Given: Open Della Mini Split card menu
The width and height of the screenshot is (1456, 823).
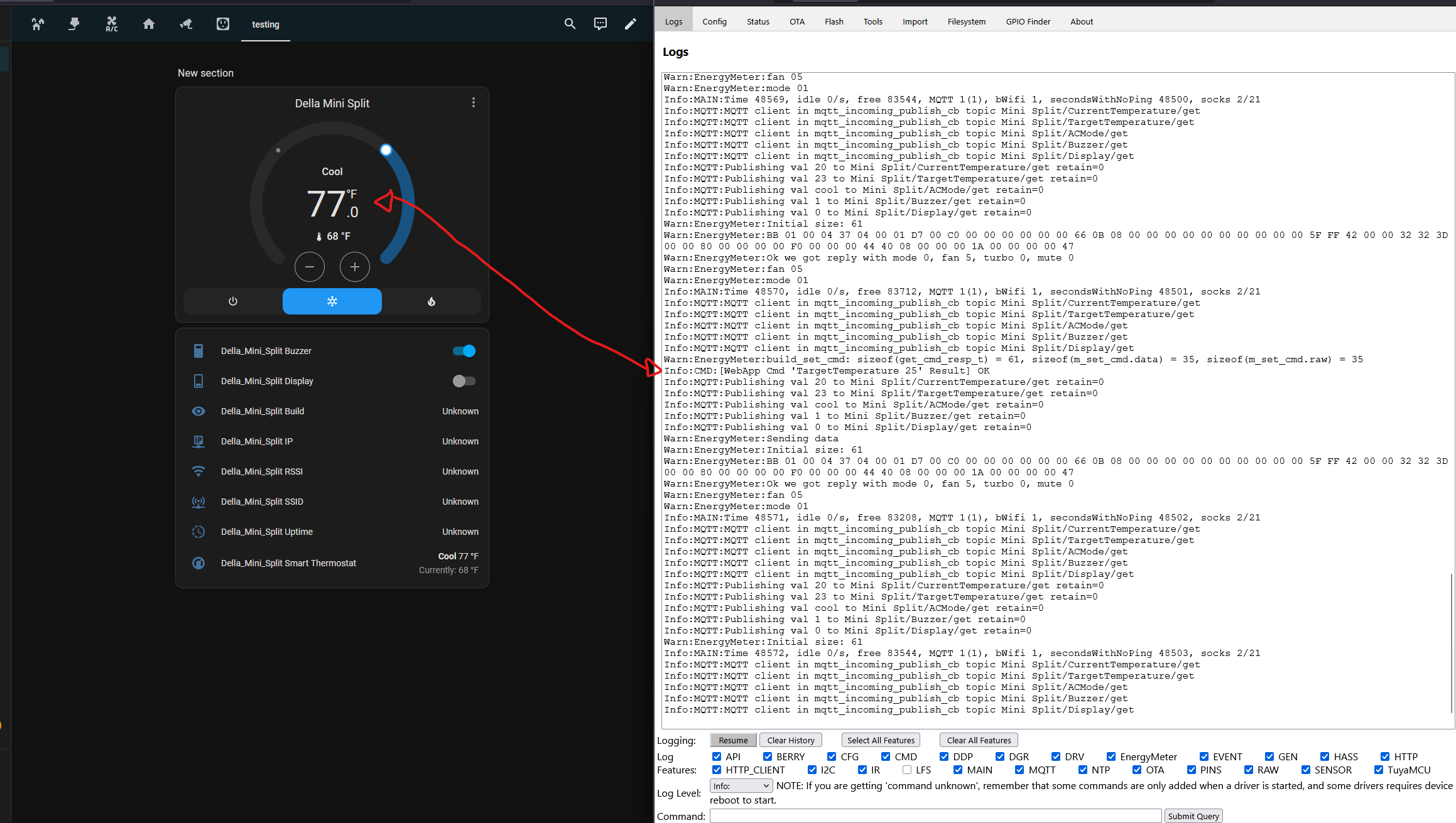Looking at the screenshot, I should point(473,102).
